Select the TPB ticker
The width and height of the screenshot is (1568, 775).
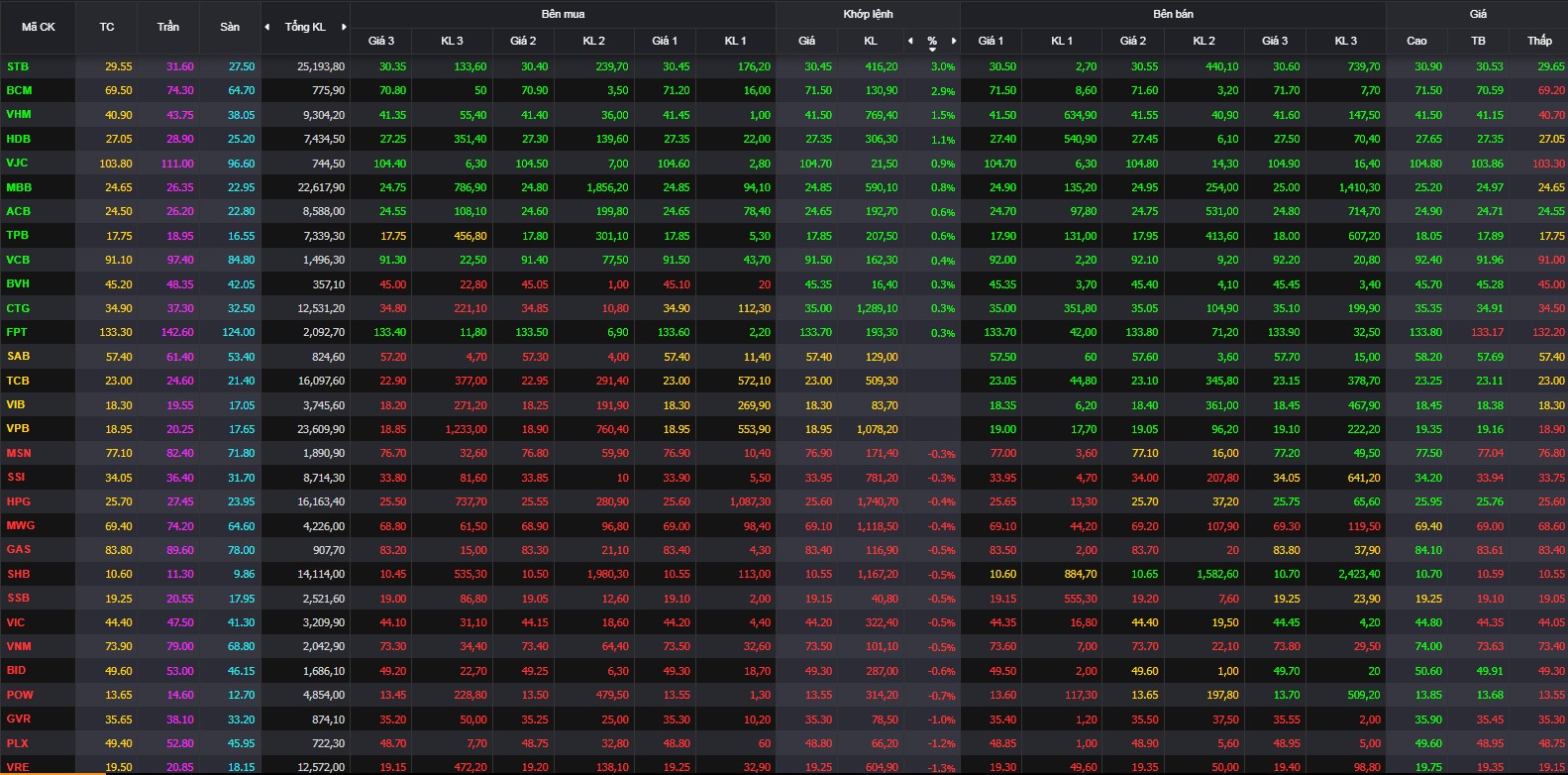point(18,235)
